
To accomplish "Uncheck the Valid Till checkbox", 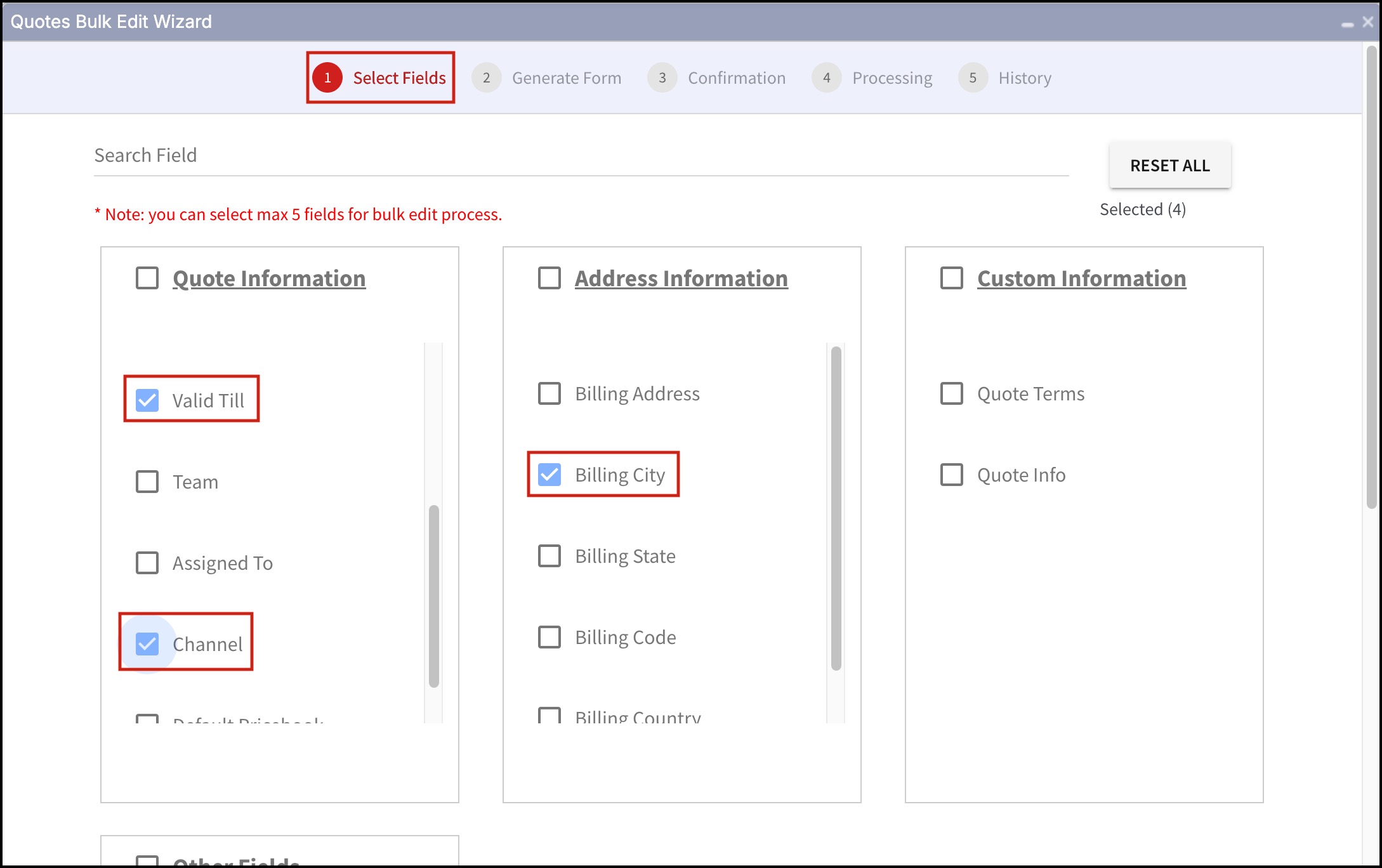I will point(147,400).
